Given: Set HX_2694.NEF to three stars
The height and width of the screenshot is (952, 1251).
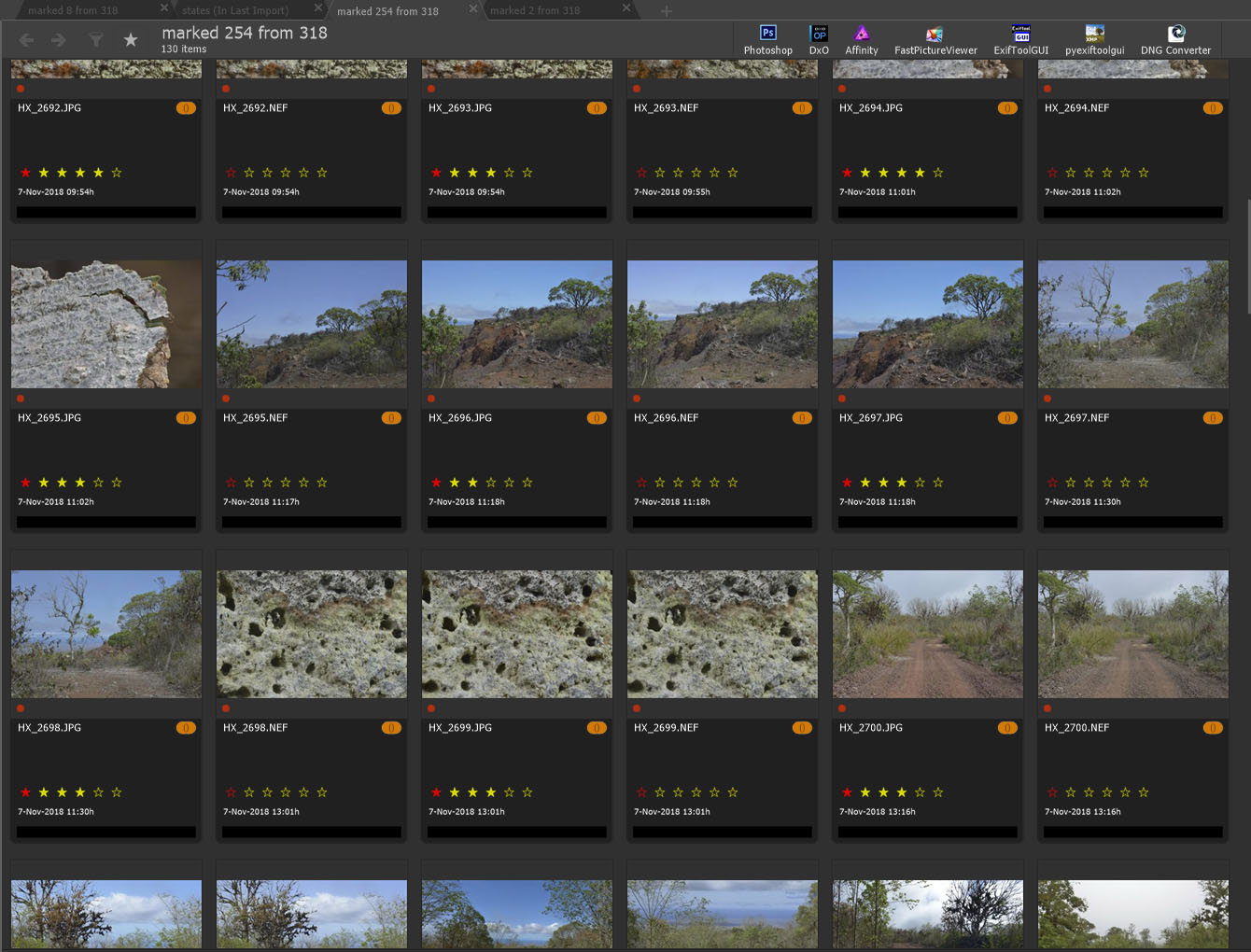Looking at the screenshot, I should (x=1107, y=173).
